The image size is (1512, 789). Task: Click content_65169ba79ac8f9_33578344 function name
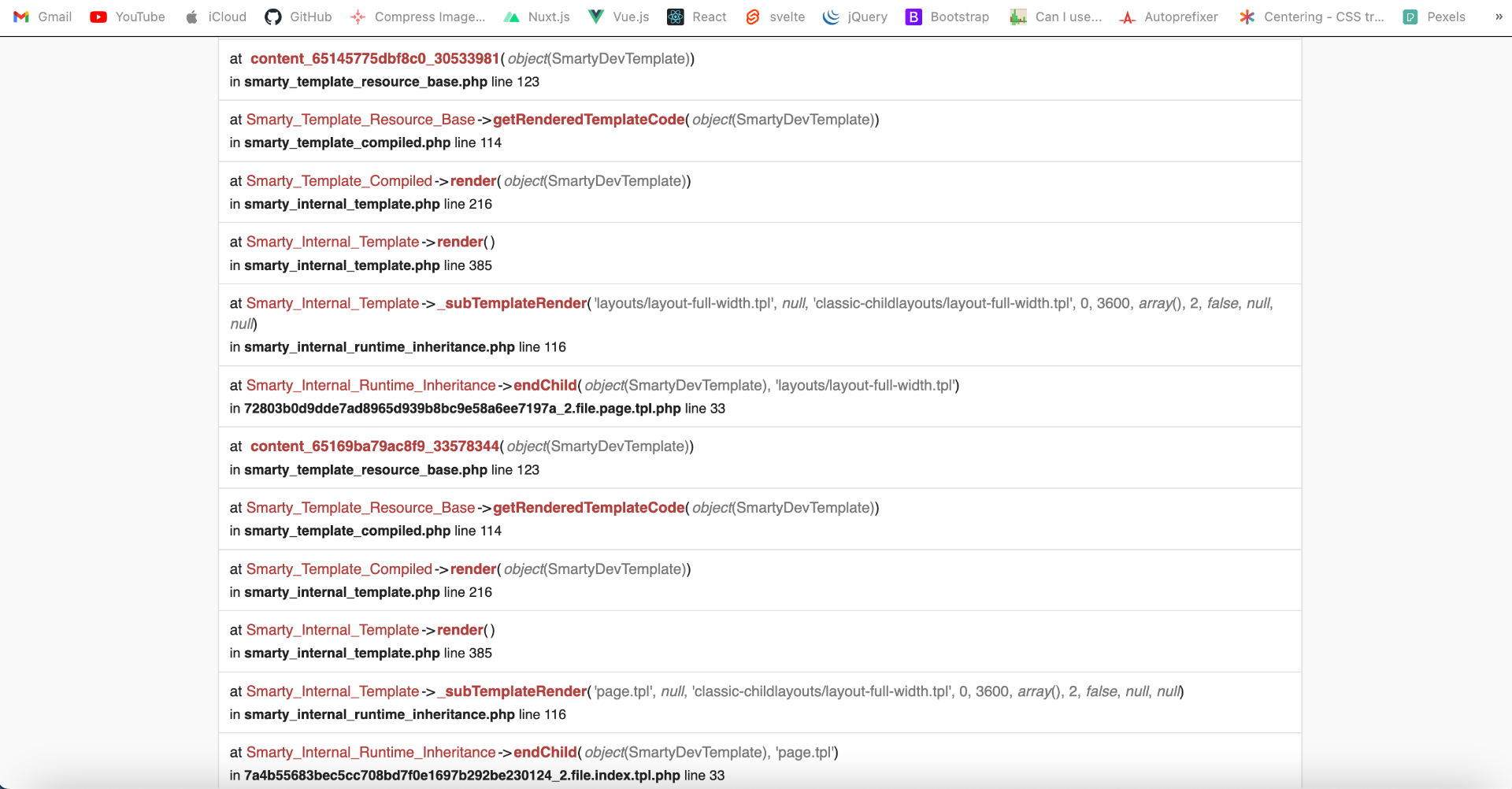point(375,446)
